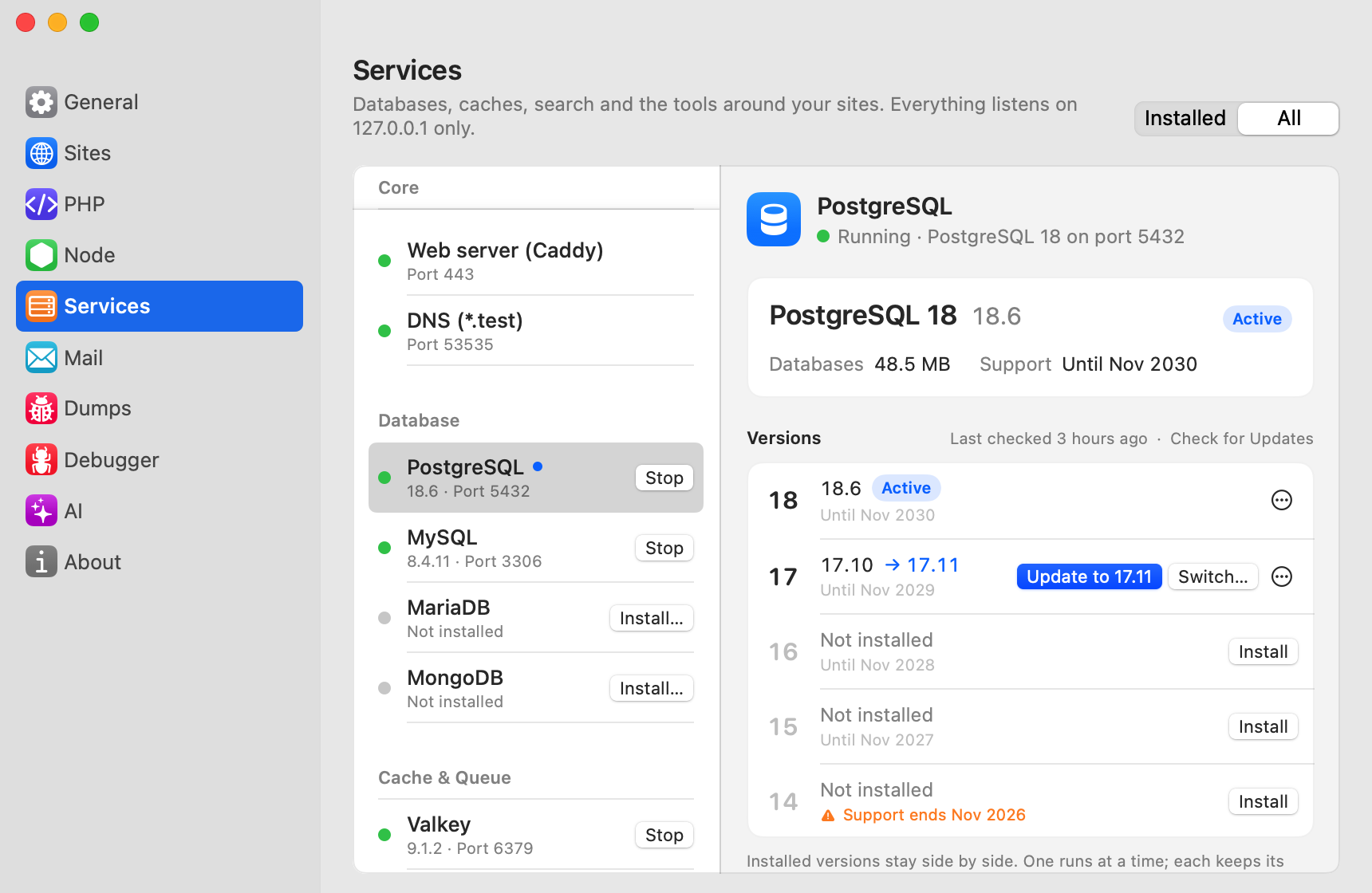Click the gray status dot for MariaDB
Image resolution: width=1372 pixels, height=893 pixels.
click(384, 618)
